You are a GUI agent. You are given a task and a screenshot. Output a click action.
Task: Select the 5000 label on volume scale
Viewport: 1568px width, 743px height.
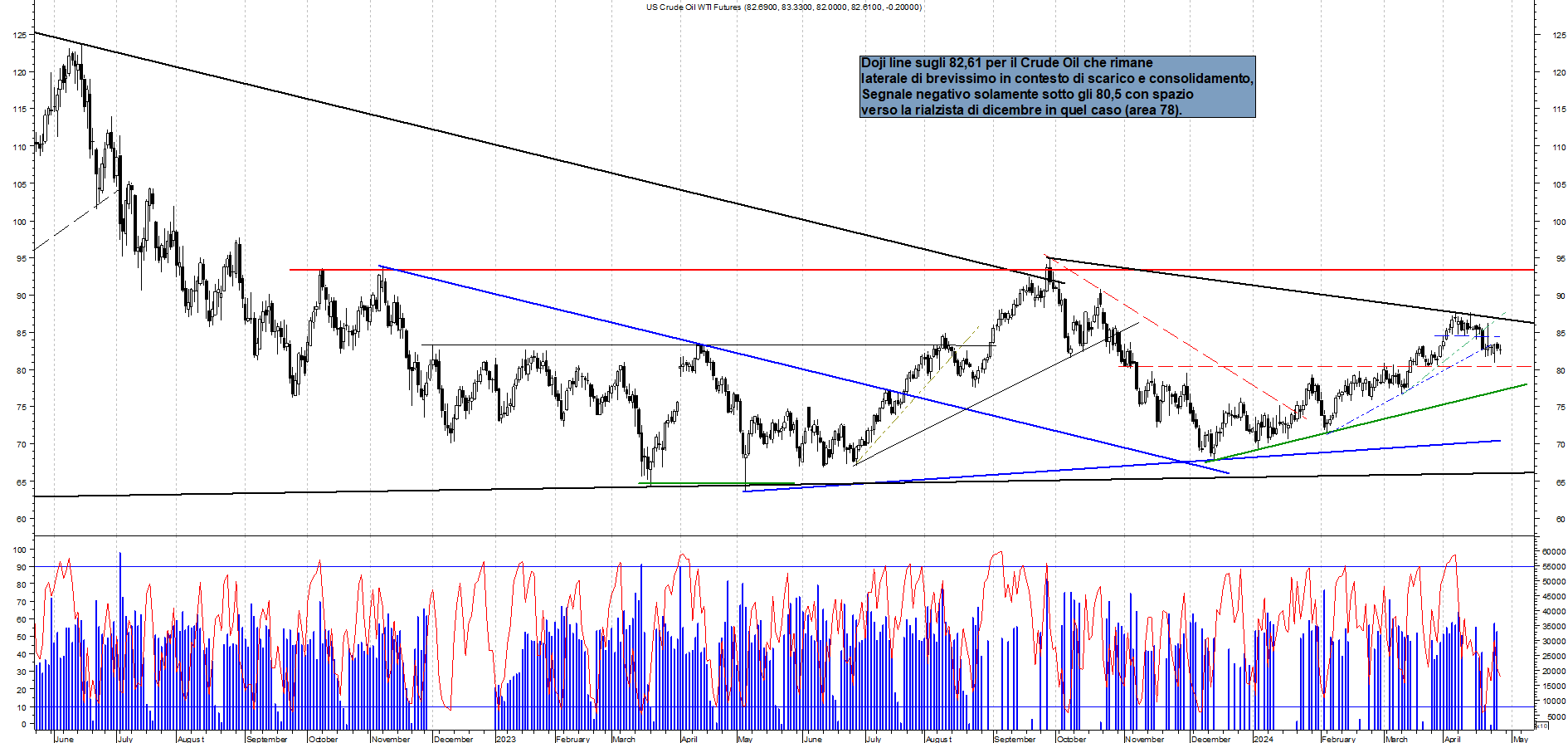coord(1556,716)
